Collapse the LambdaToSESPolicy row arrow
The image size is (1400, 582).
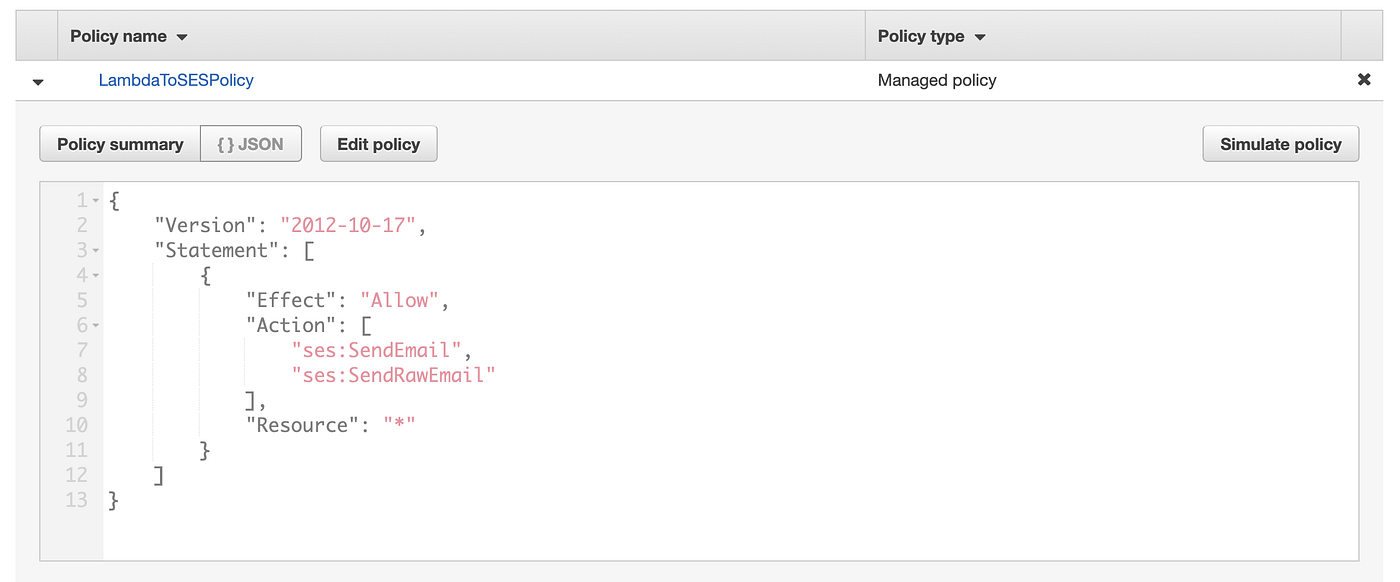point(38,81)
